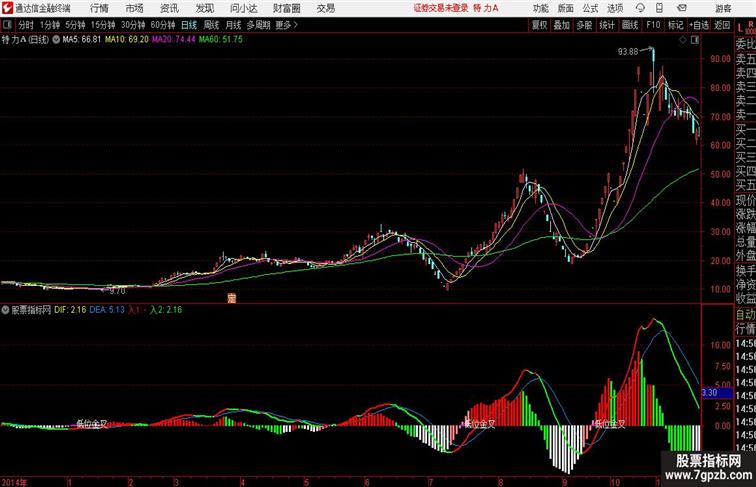Image resolution: width=756 pixels, height=487 pixels.
Task: Open the 版面 menu
Action: pyautogui.click(x=565, y=8)
